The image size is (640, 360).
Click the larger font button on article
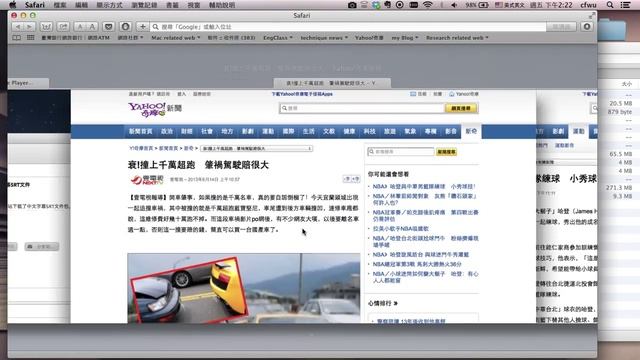(x=356, y=179)
